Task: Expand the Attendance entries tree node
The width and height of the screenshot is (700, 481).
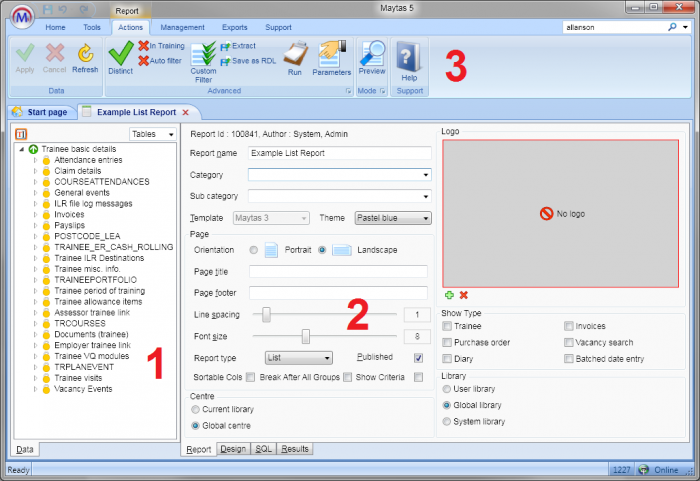Action: pyautogui.click(x=35, y=160)
